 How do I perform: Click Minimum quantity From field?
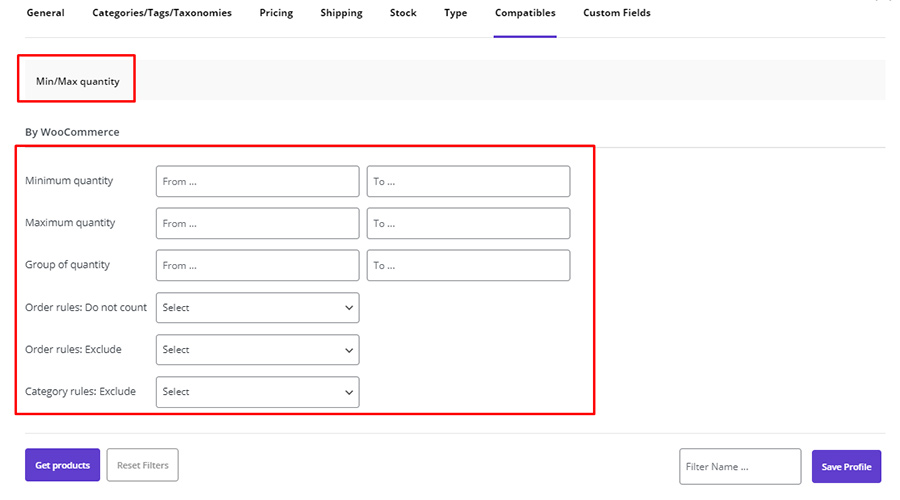pos(258,181)
